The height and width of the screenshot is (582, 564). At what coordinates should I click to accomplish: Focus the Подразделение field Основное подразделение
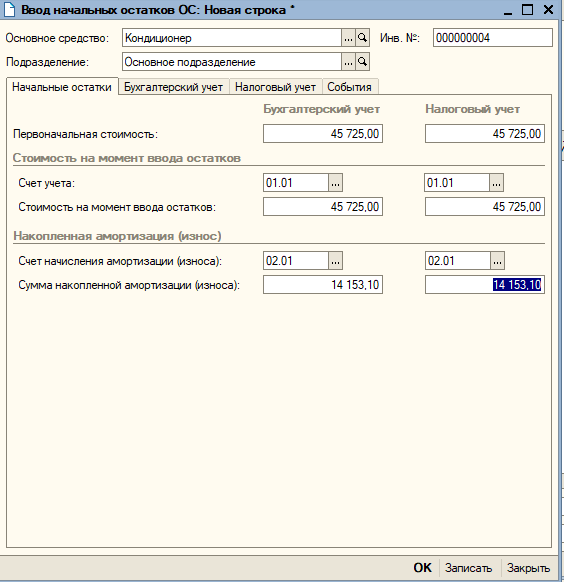(232, 62)
